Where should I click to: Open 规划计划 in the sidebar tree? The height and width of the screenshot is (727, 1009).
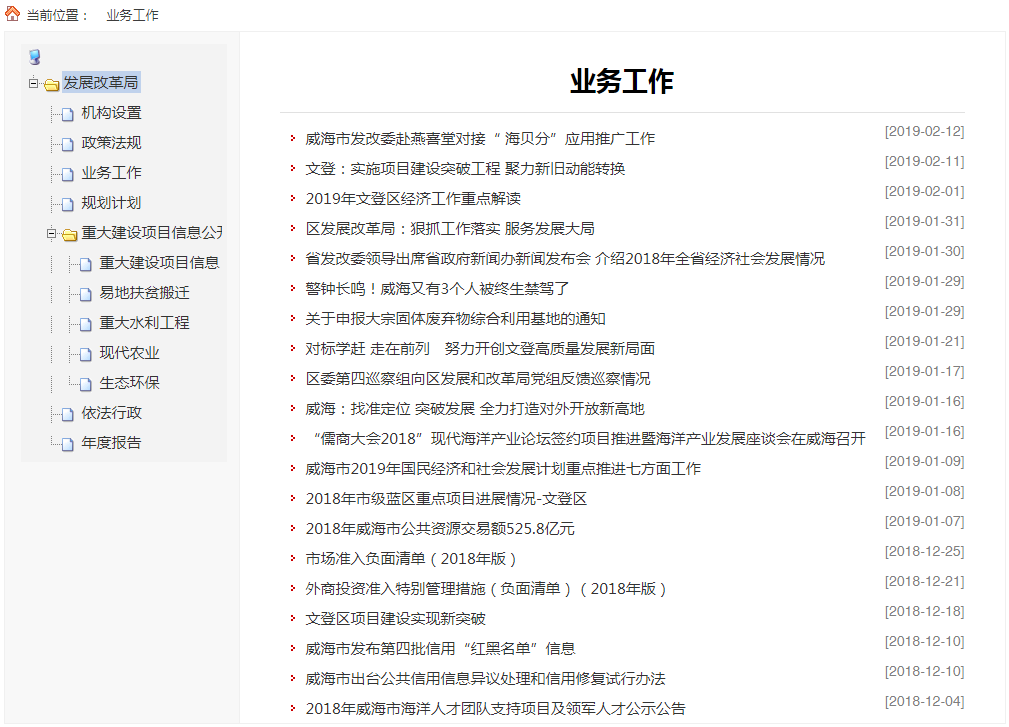coord(111,203)
